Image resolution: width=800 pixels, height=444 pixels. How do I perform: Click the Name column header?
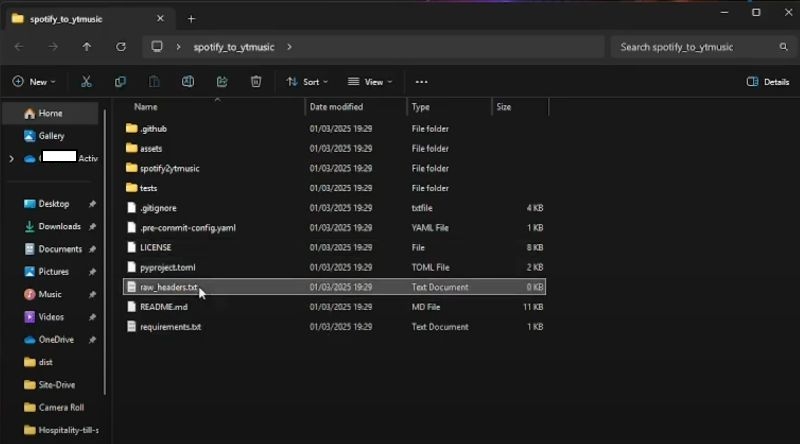pos(146,106)
